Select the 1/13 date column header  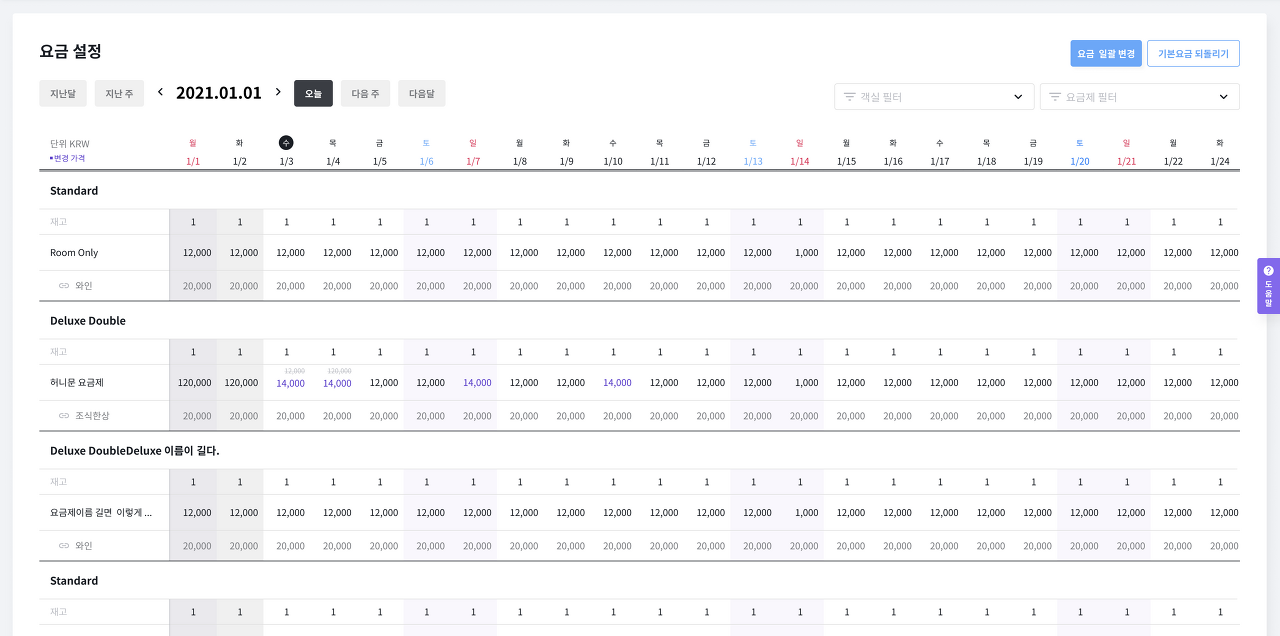click(x=753, y=152)
